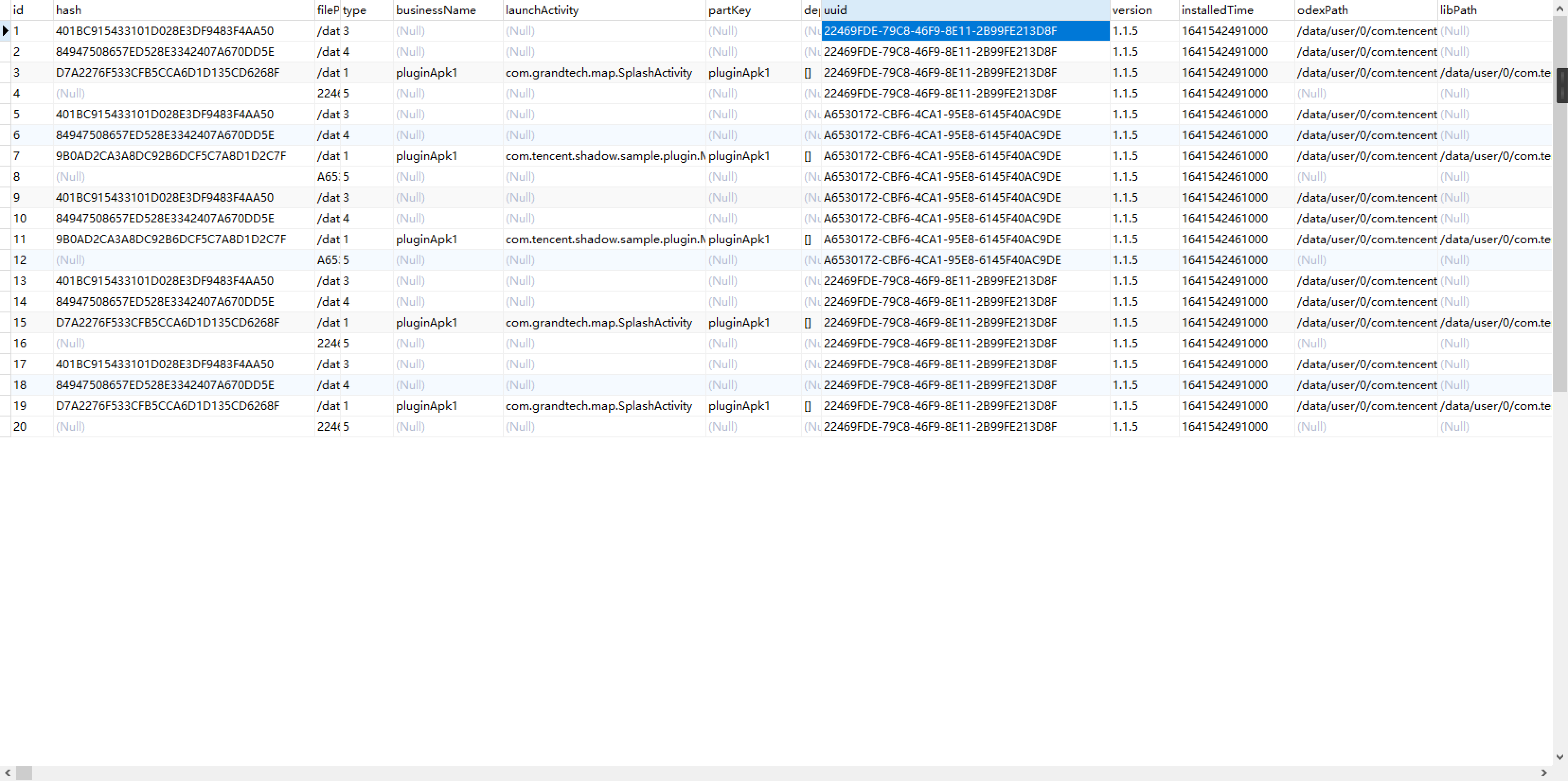1568x781 pixels.
Task: Click the horizontal scrollbar left arrow
Action: 7,773
